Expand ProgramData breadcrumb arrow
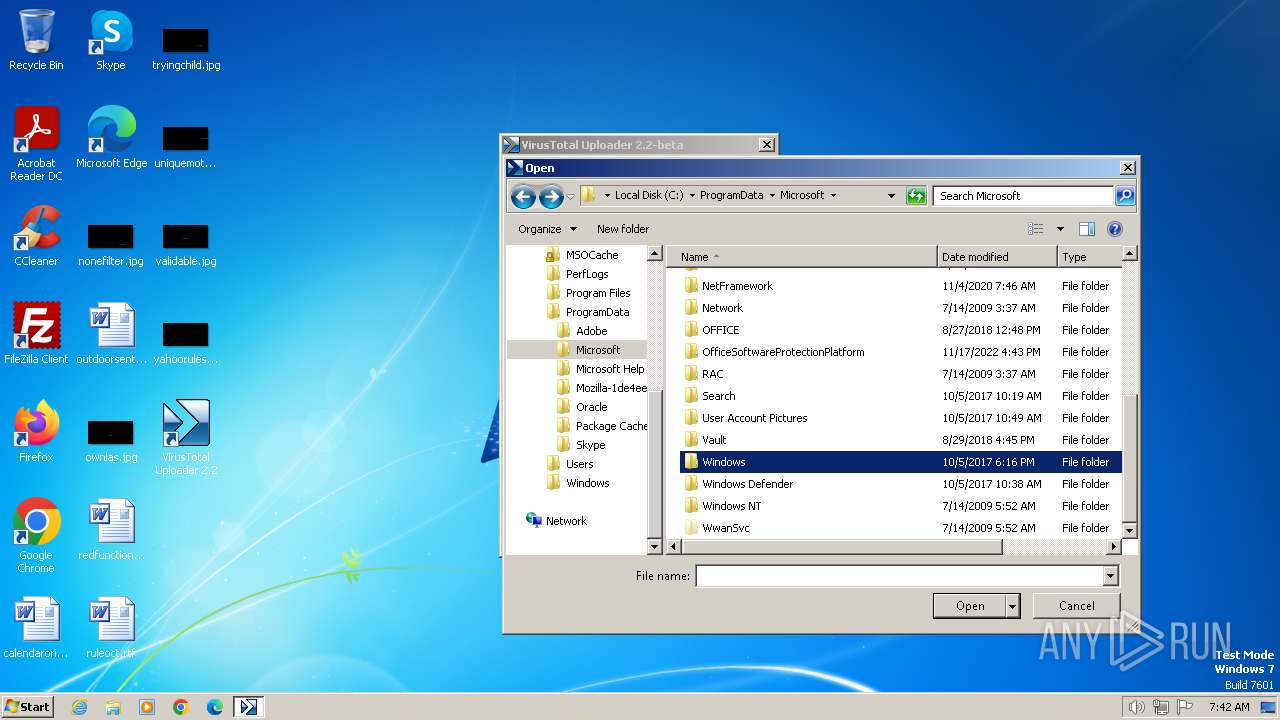This screenshot has height=720, width=1280. [772, 196]
